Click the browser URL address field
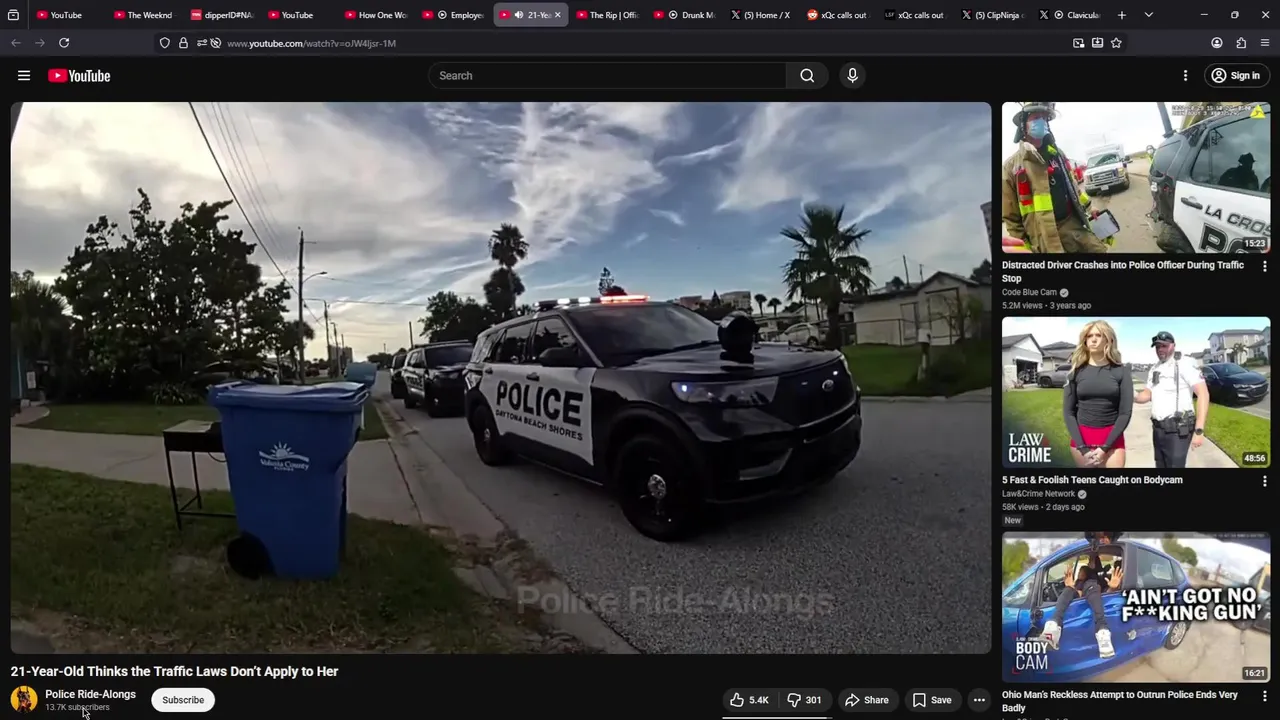1280x720 pixels. pyautogui.click(x=640, y=43)
